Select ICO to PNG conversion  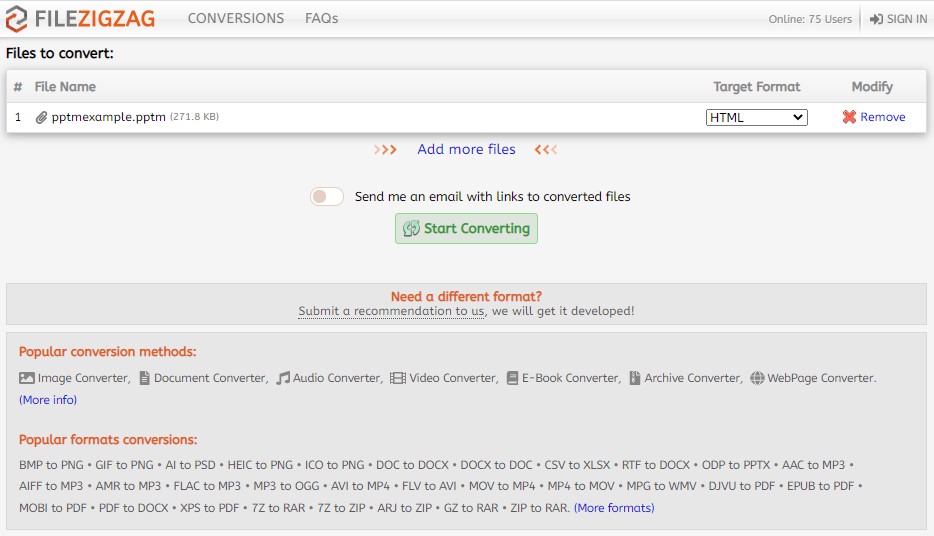(334, 465)
